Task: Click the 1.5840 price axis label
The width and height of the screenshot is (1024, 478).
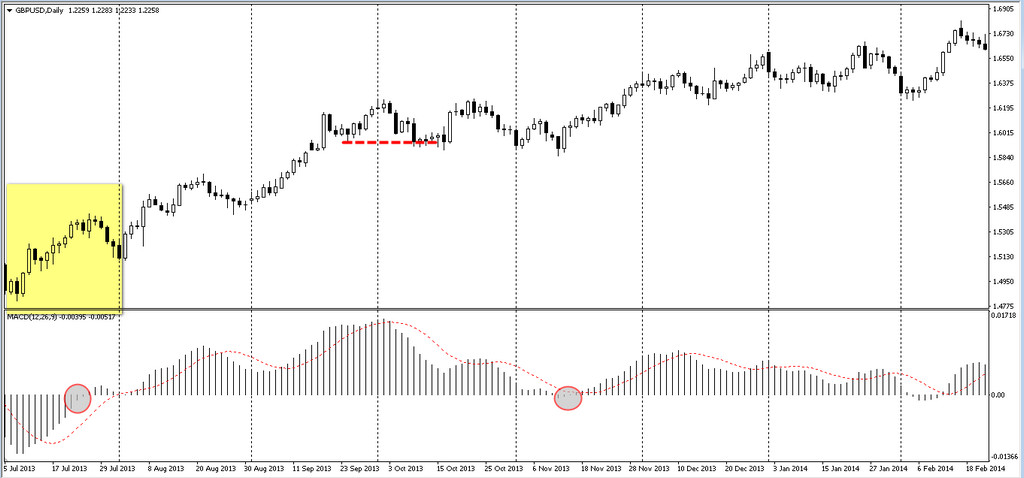Action: tap(1004, 158)
